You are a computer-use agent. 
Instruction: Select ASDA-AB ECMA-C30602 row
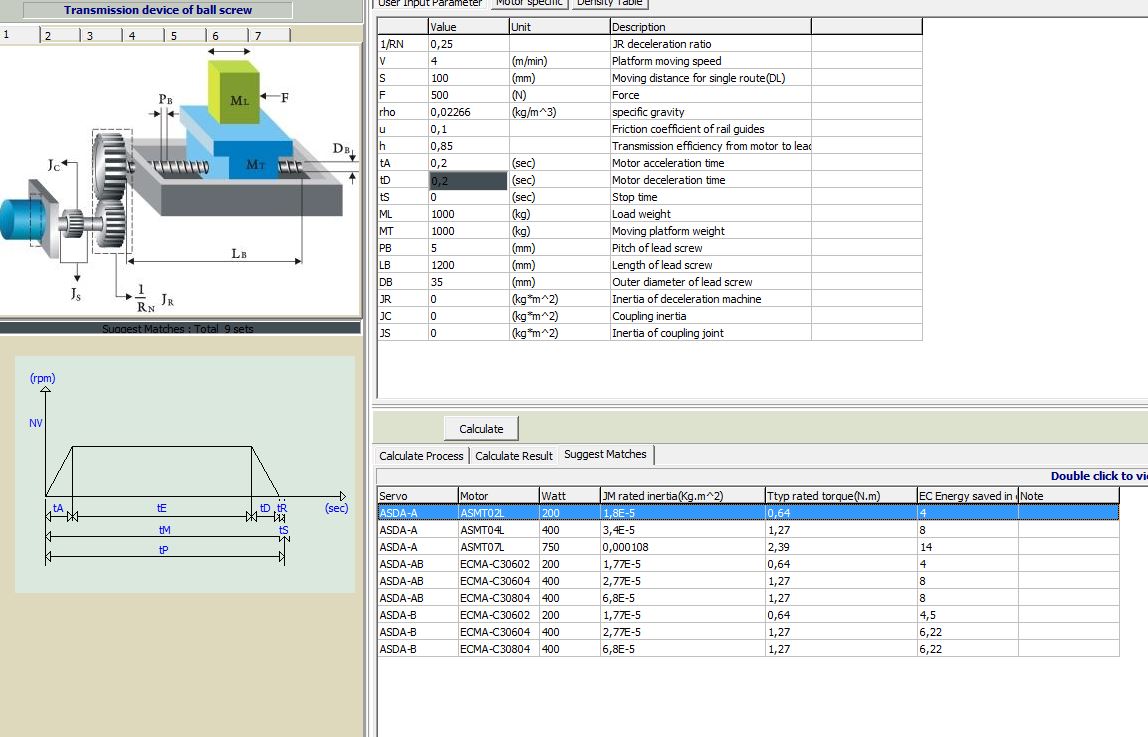(x=748, y=564)
